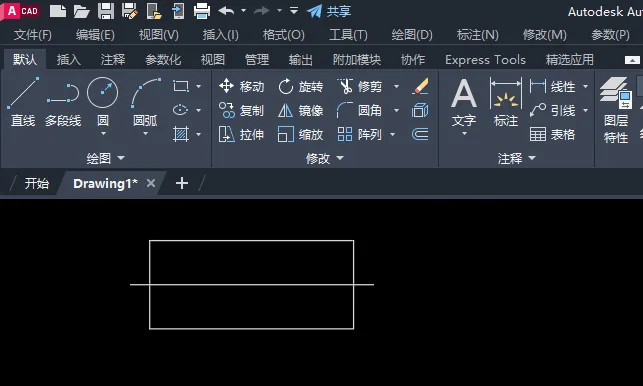The width and height of the screenshot is (643, 386).
Task: Click the Open file folder icon
Action: (x=82, y=11)
